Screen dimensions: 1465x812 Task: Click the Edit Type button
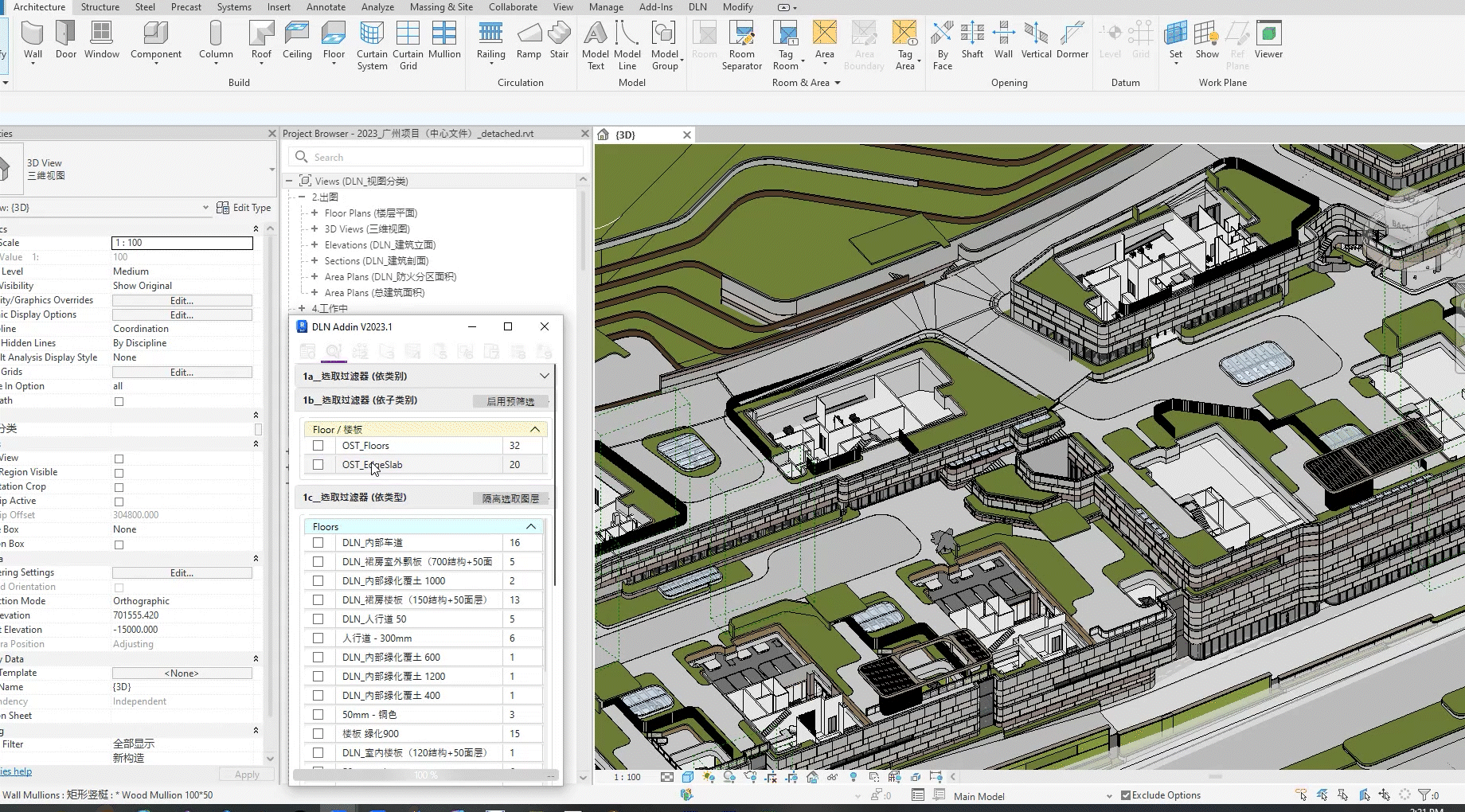click(x=244, y=208)
